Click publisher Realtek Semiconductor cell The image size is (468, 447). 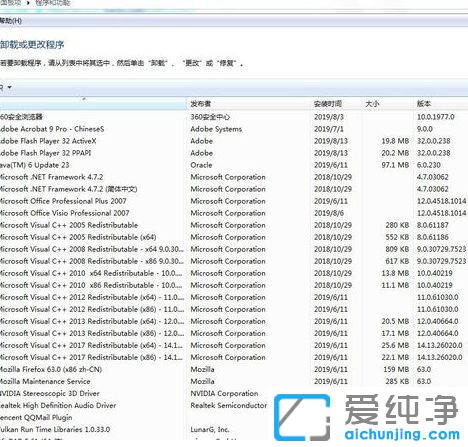click(x=229, y=405)
